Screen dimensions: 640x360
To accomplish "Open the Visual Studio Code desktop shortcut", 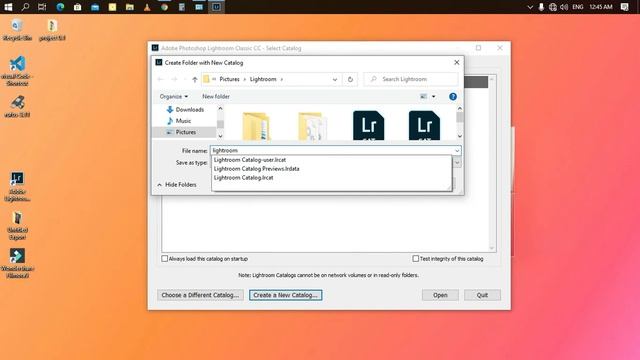I will 17,71.
